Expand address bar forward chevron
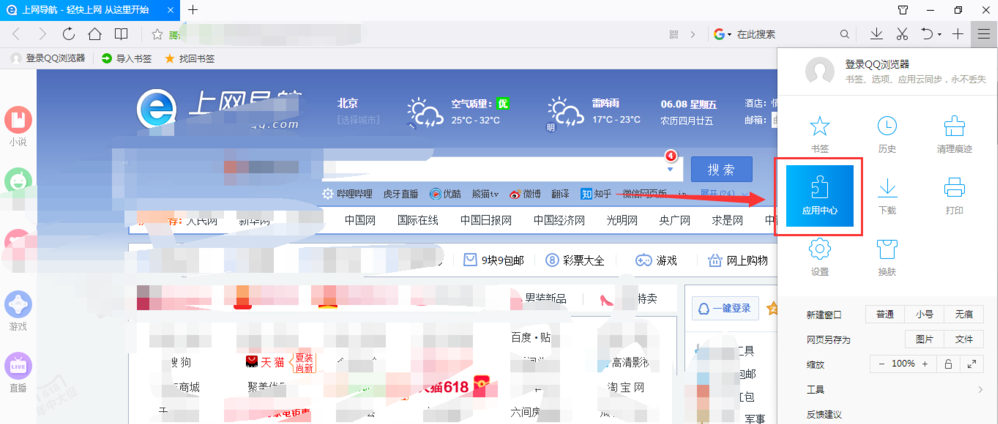The width and height of the screenshot is (998, 424). pyautogui.click(x=693, y=34)
